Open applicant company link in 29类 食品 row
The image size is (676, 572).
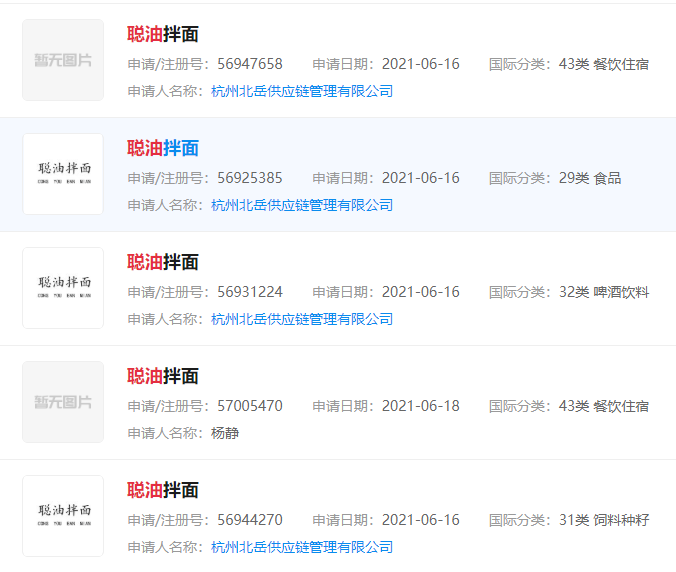click(x=302, y=205)
